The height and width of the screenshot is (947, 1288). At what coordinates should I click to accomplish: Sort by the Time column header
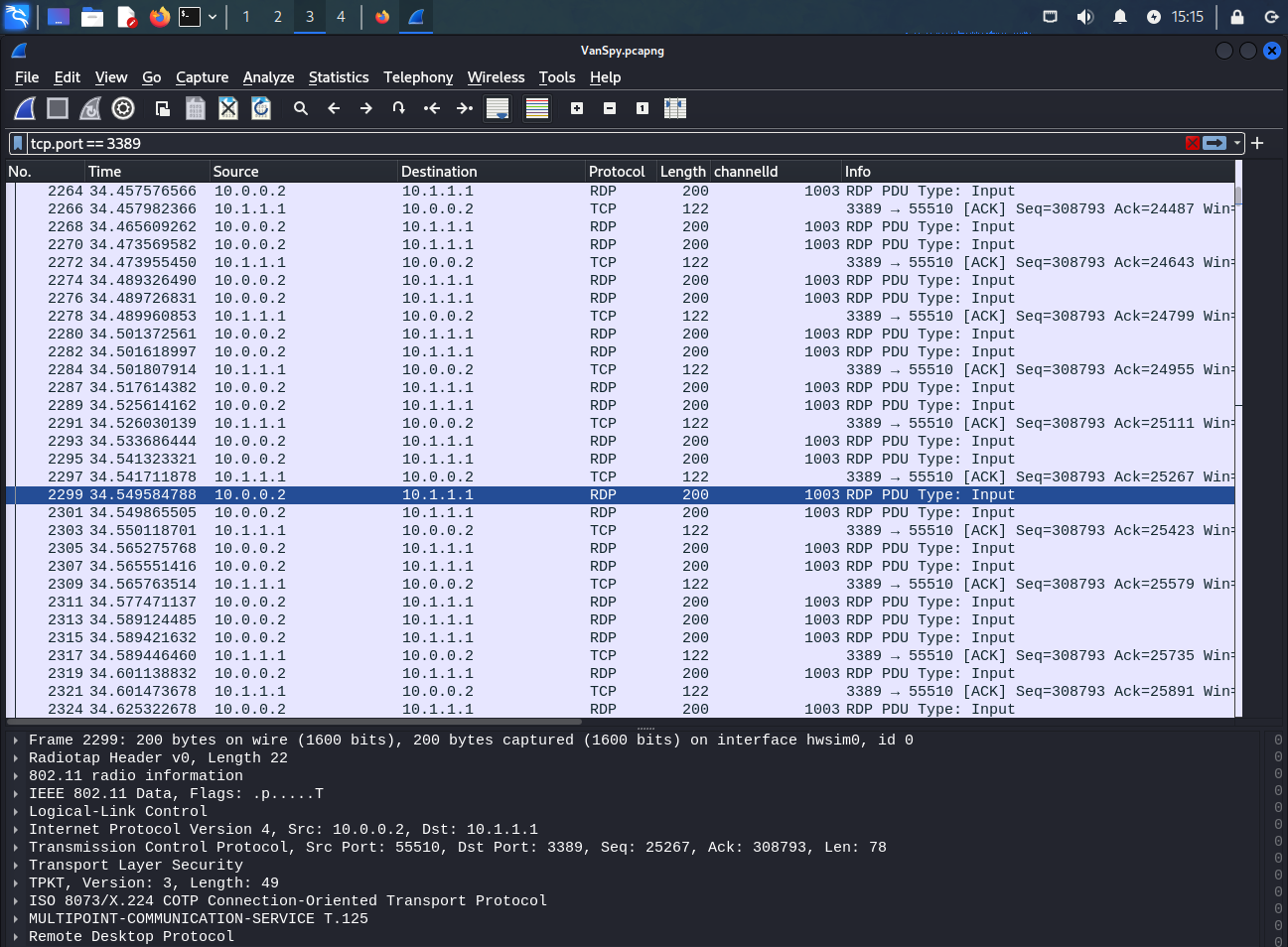coord(148,172)
